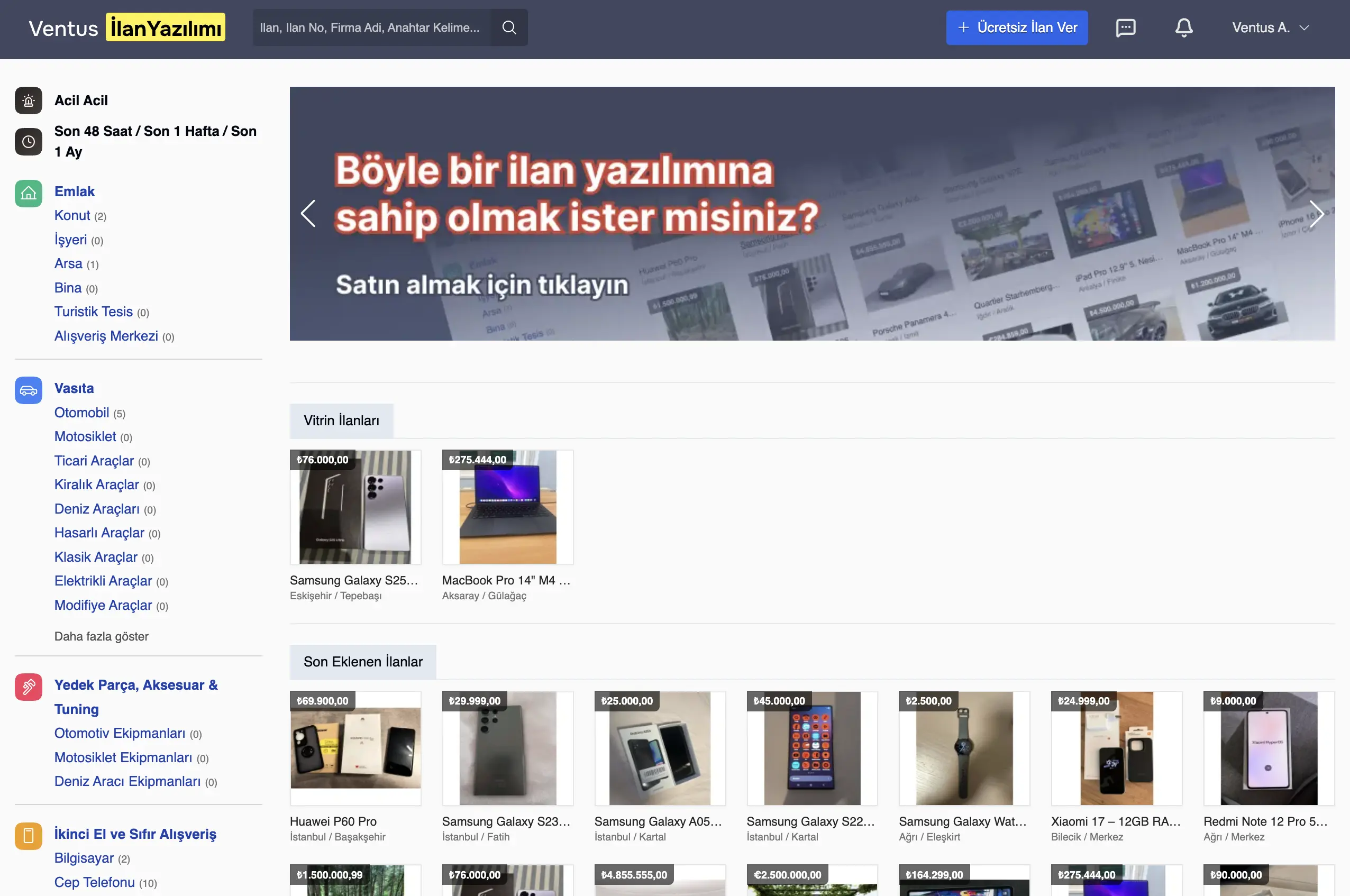Screen dimensions: 1350x896
Task: Click the Acil Acil alarm icon
Action: pos(29,100)
